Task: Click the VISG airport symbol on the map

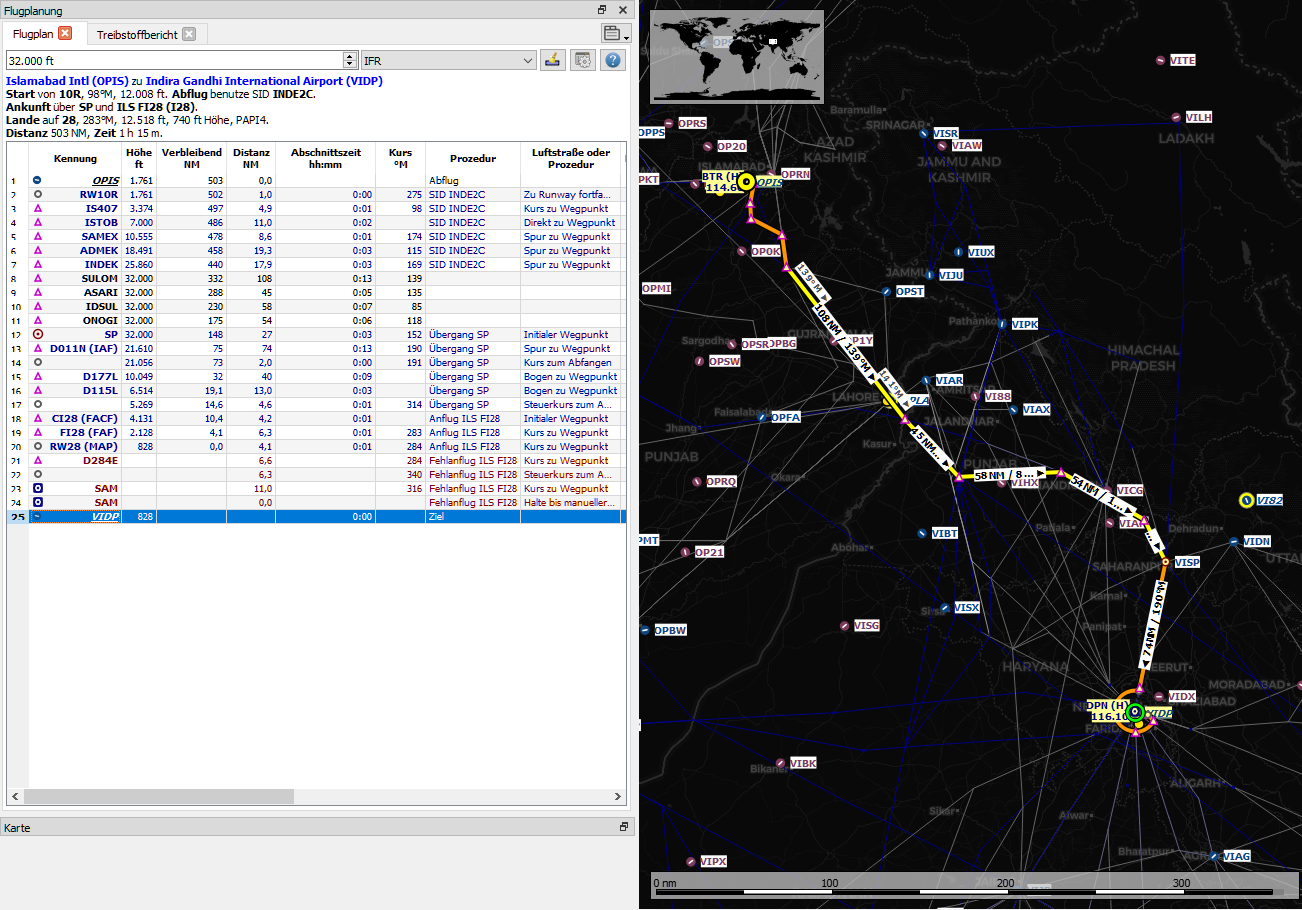Action: [845, 626]
